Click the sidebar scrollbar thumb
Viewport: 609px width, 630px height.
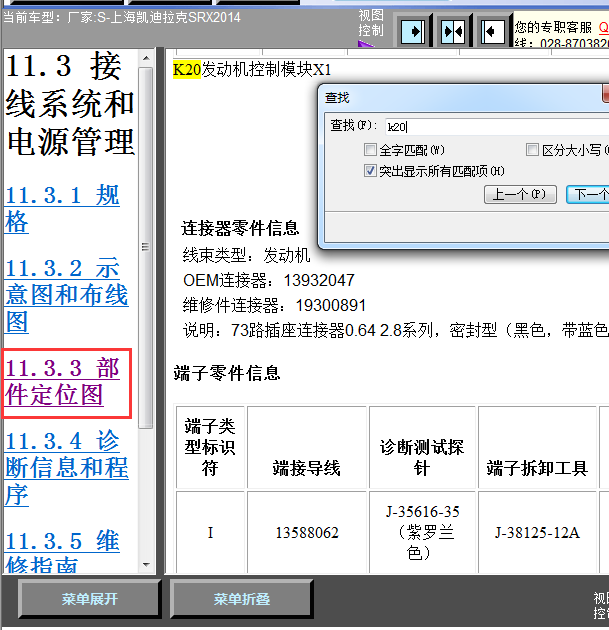point(146,248)
